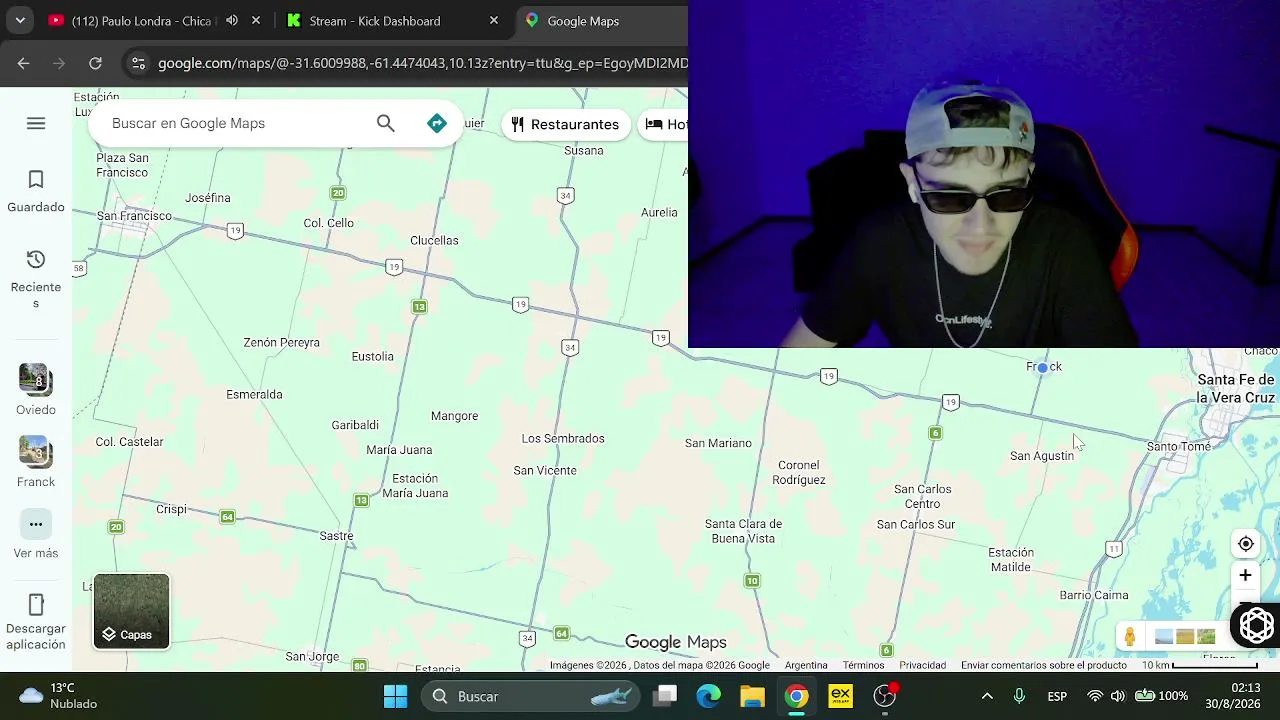The height and width of the screenshot is (720, 1280).
Task: Click the round hexagon-knot overlay icon
Action: [x=1256, y=625]
